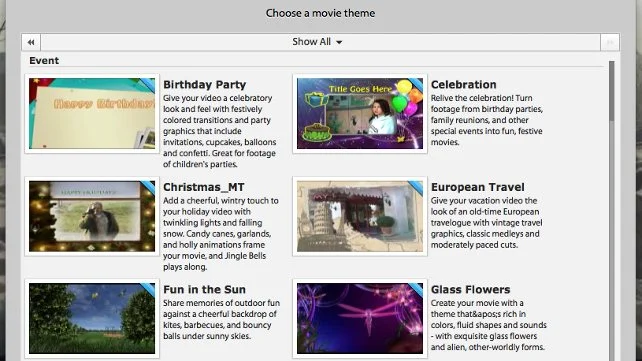Viewport: 642px width, 361px height.
Task: Go back with the rewind arrow button
Action: 31,42
